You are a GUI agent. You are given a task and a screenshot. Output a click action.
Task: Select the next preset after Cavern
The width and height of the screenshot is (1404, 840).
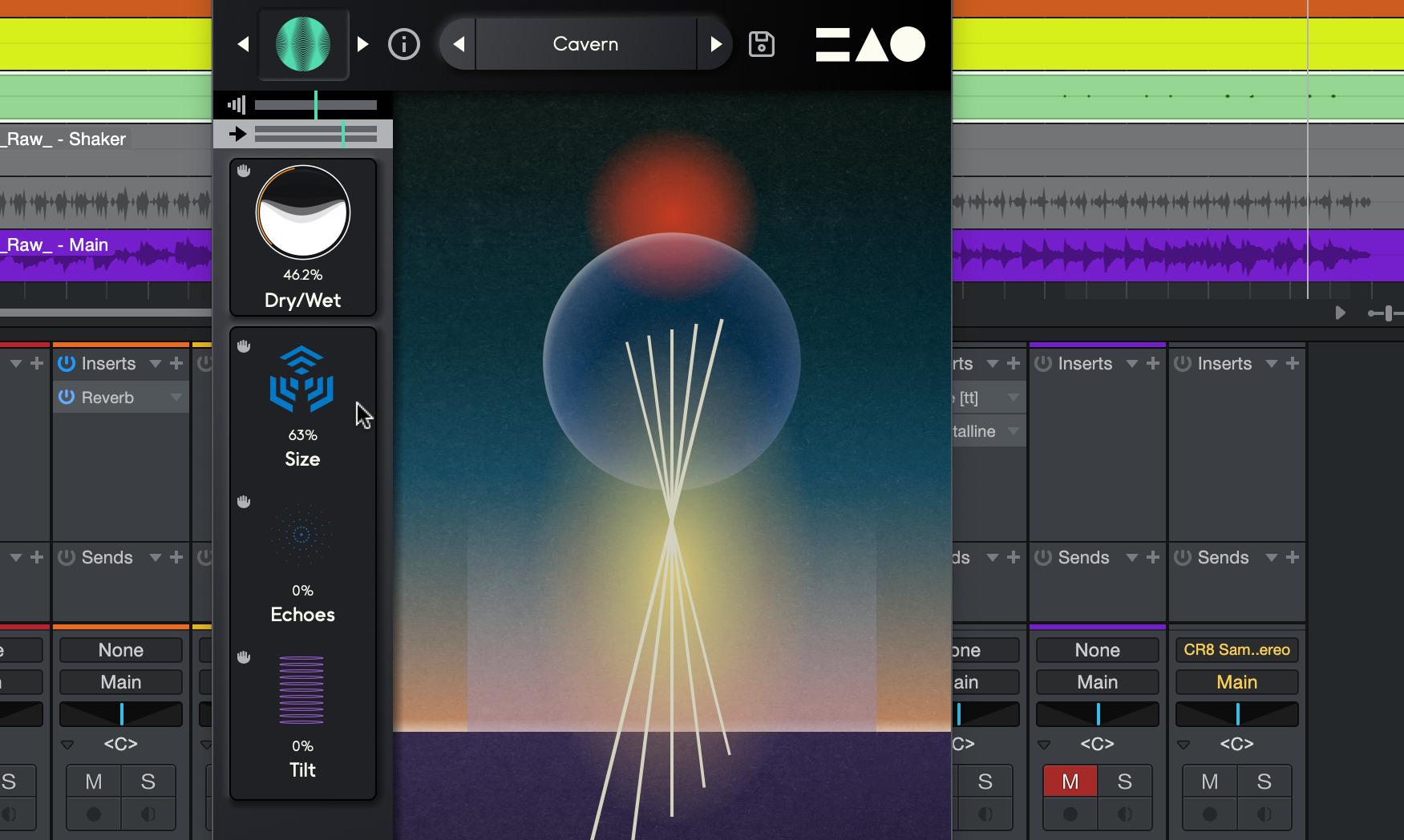[715, 44]
